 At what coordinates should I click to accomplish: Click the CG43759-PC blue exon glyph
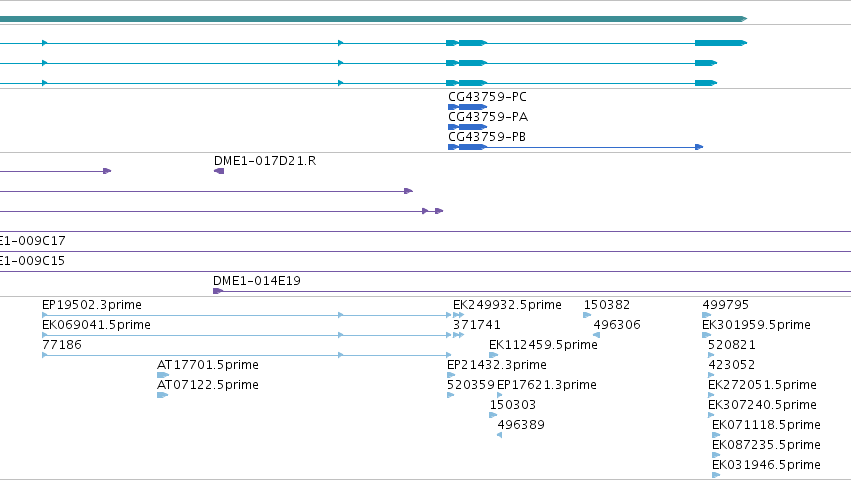467,107
